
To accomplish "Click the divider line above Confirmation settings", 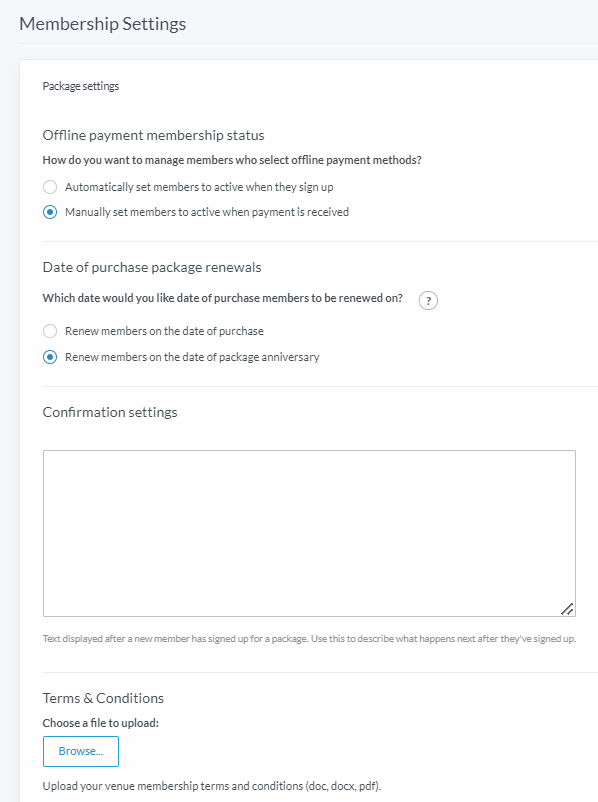I will [x=320, y=387].
